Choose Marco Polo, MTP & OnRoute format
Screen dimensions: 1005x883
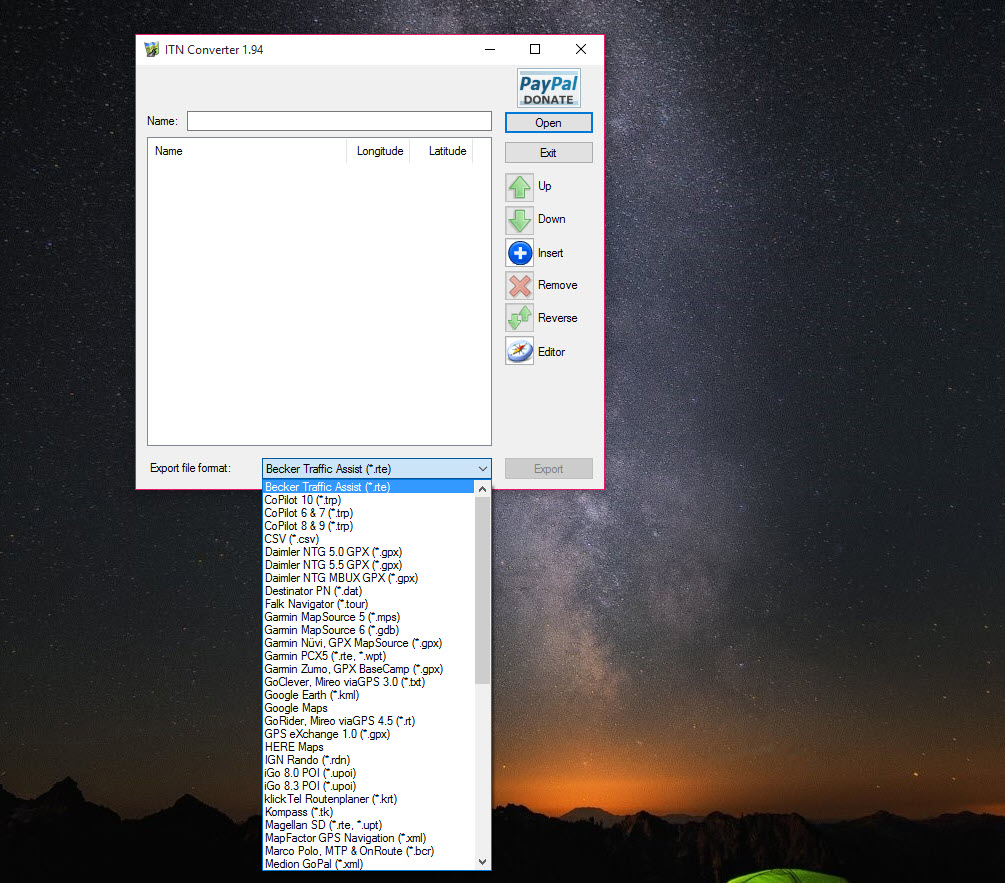[369, 851]
